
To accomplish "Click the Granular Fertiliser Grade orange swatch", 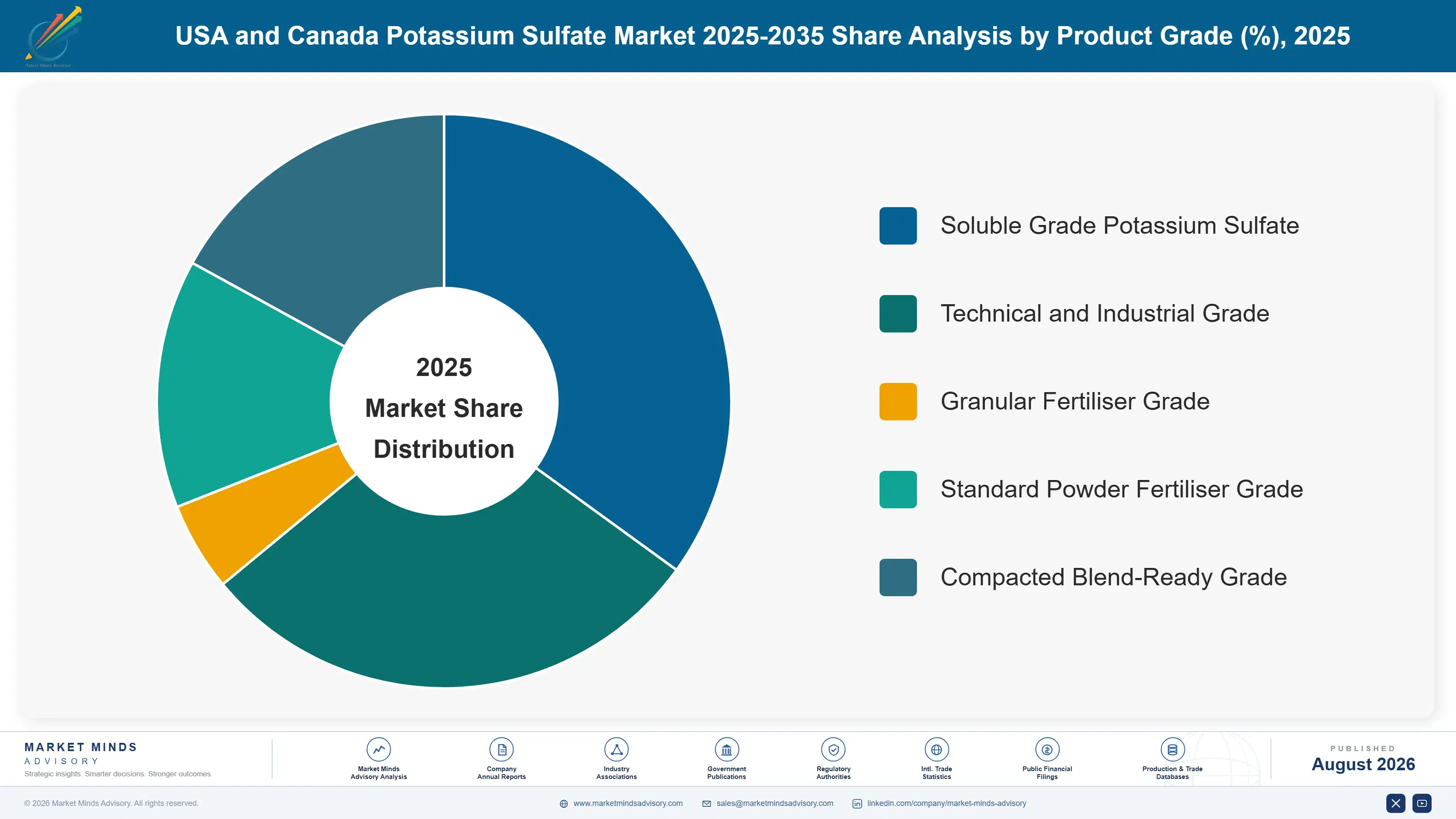I will pyautogui.click(x=898, y=402).
